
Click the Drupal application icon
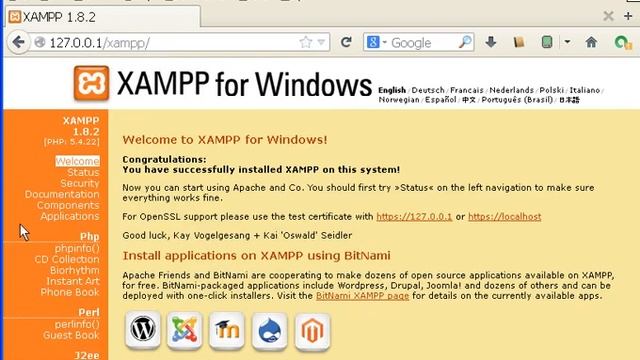coord(269,331)
